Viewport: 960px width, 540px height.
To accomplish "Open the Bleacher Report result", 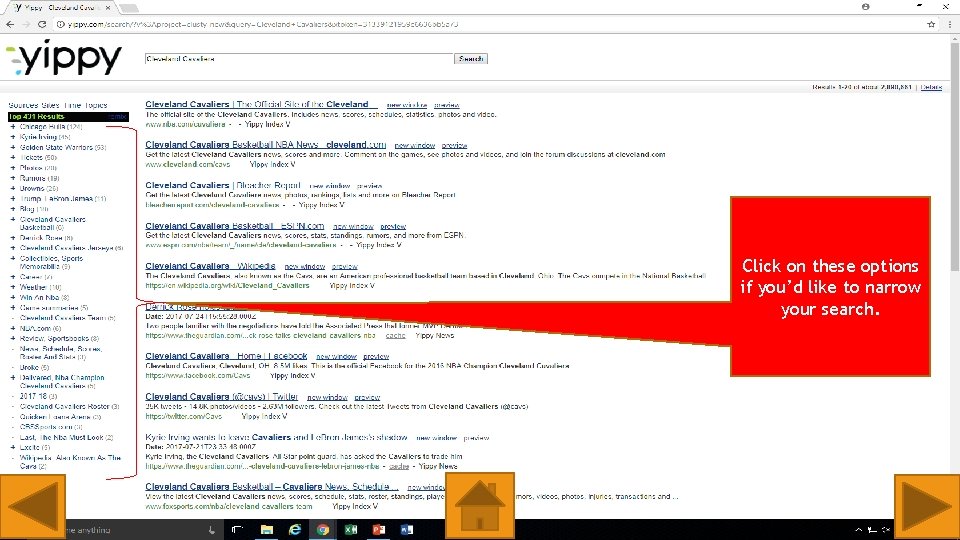I will point(223,185).
